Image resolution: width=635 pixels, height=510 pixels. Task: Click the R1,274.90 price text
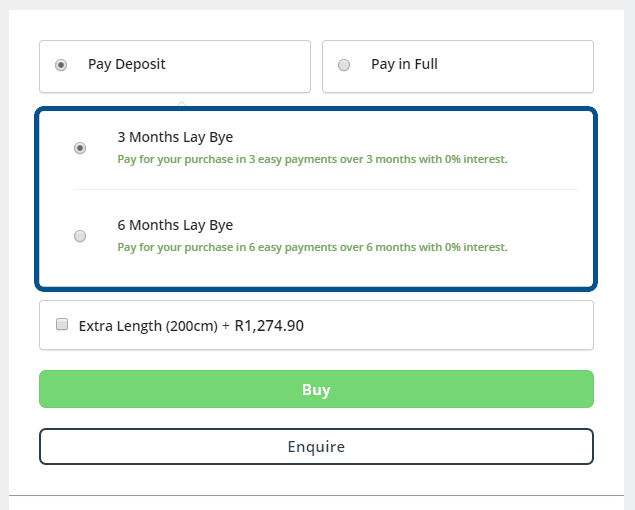[269, 326]
